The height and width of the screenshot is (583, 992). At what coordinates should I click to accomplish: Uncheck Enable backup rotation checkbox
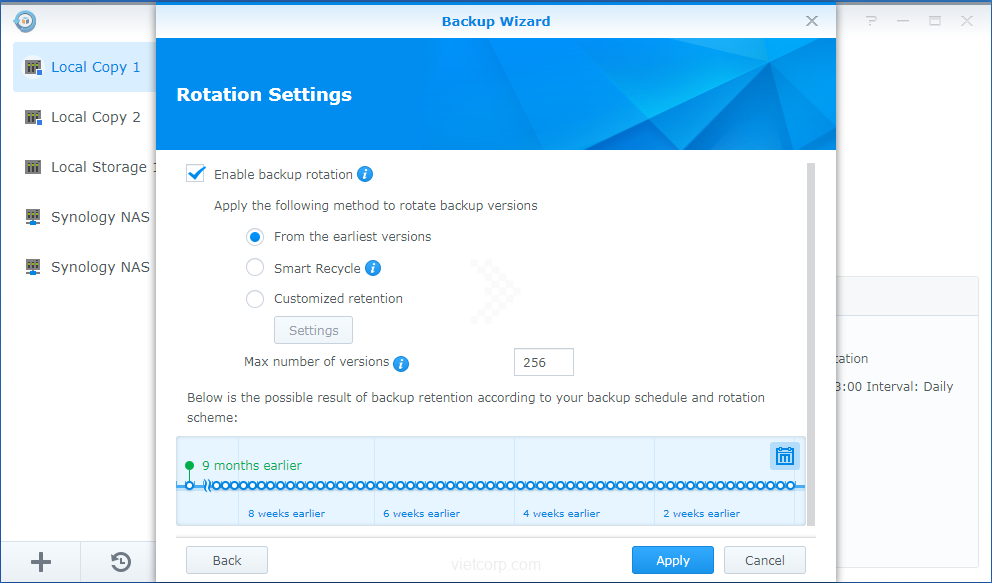coord(196,174)
